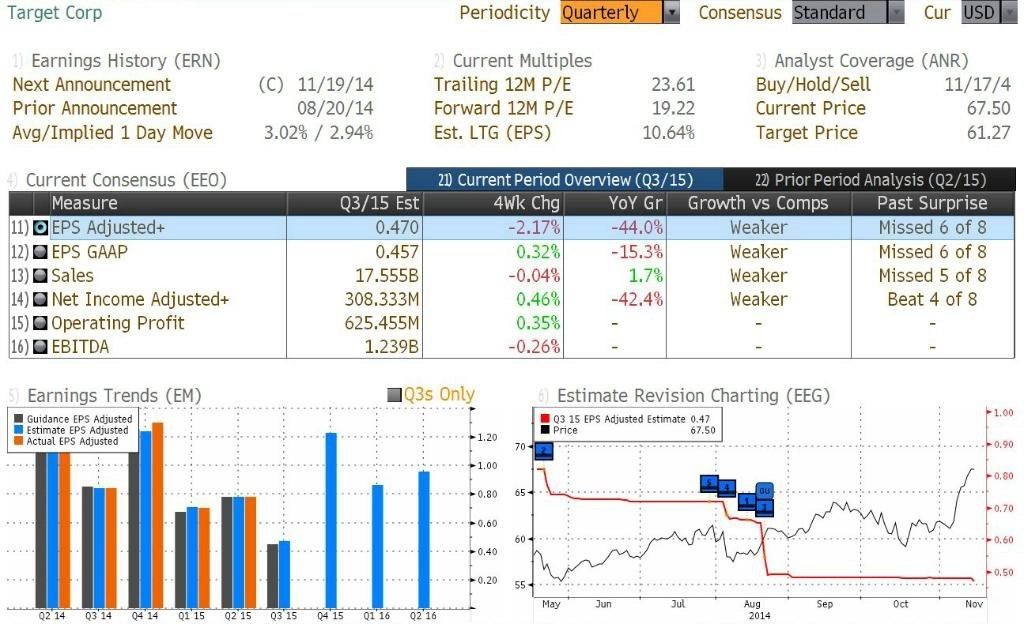Click event marker 1 on revision chart
Image resolution: width=1024 pixels, height=624 pixels.
coord(746,502)
